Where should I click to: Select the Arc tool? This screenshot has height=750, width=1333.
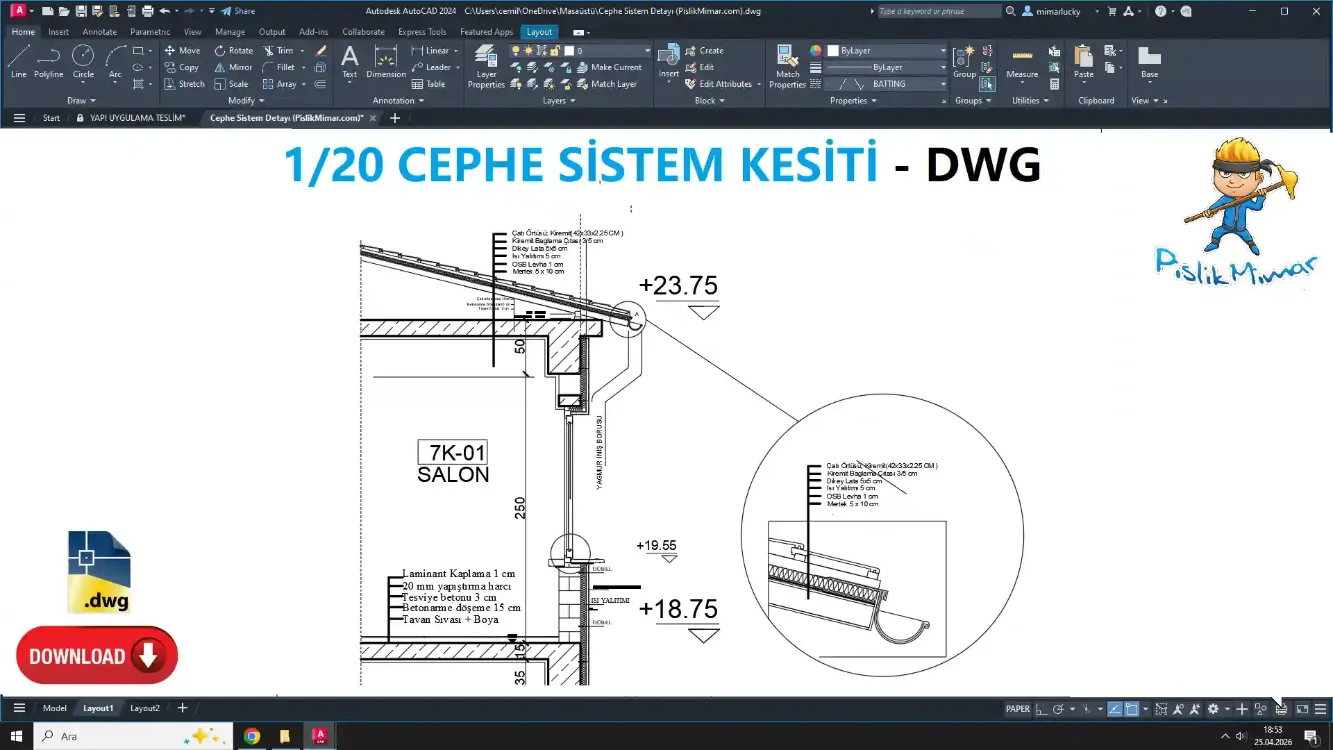[x=115, y=62]
